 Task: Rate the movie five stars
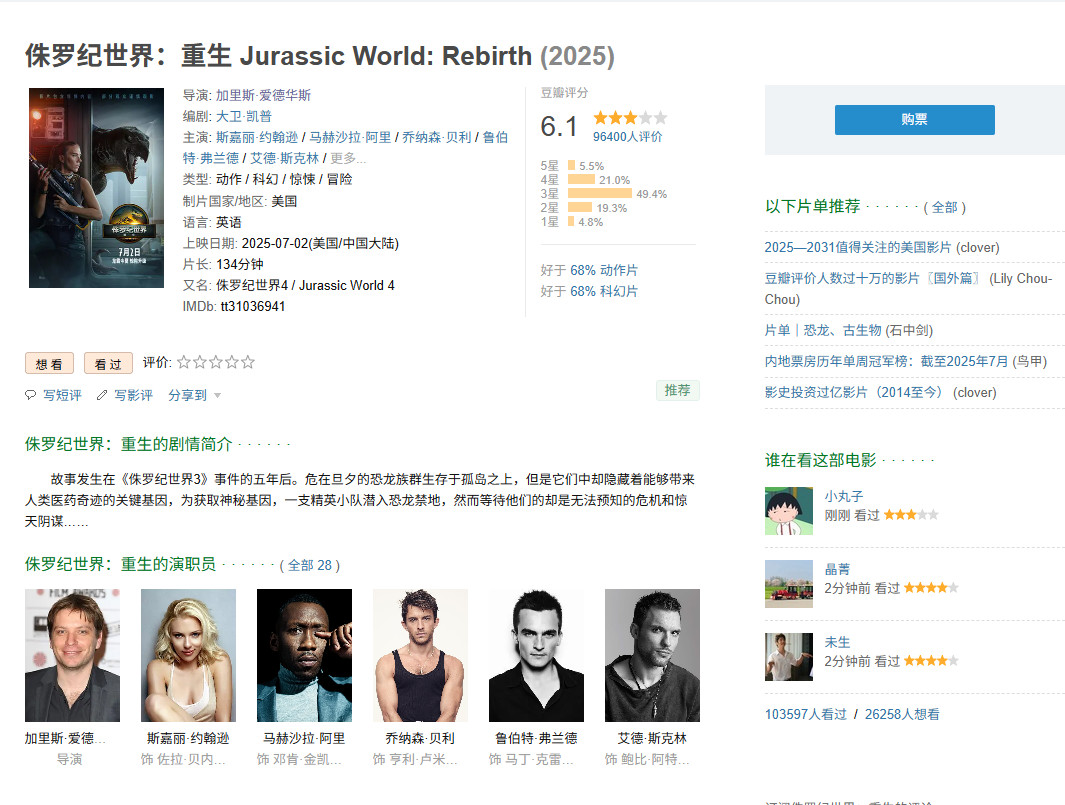tap(248, 362)
